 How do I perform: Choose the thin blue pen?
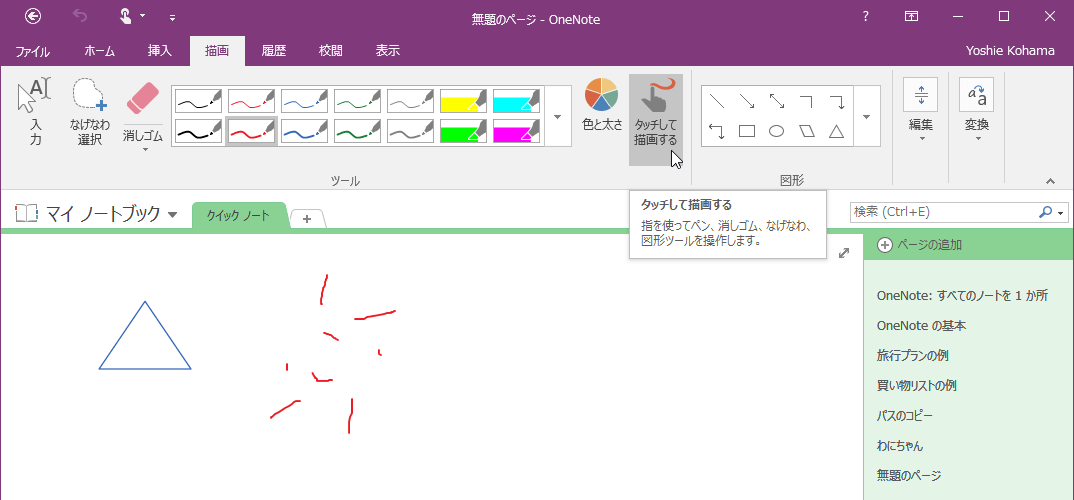(305, 101)
